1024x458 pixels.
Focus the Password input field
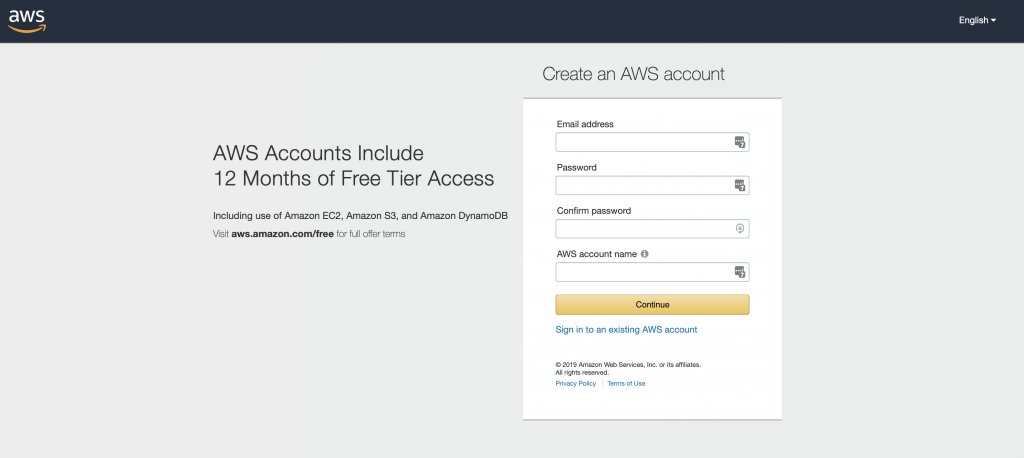coord(652,186)
